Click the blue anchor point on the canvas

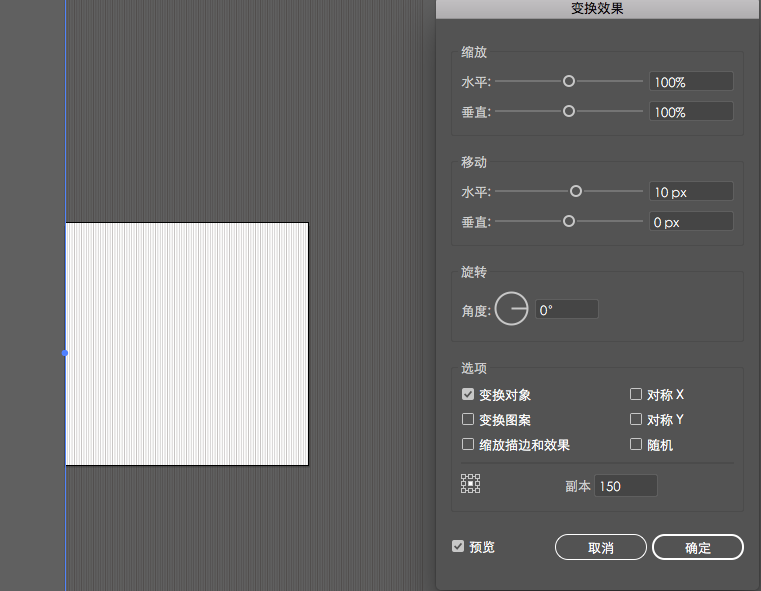click(65, 353)
